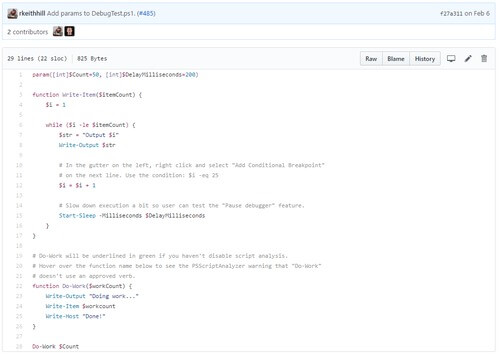Click comment about Add Conditional Breakpoint

click(x=192, y=165)
